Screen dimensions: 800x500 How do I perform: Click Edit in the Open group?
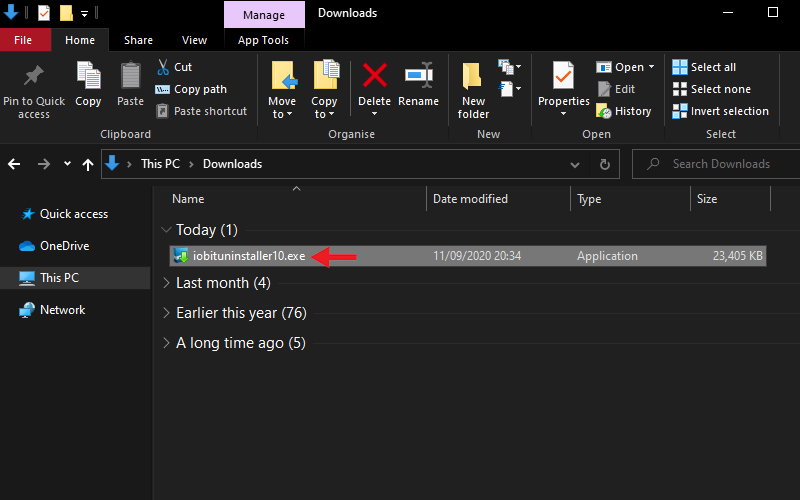coord(616,89)
